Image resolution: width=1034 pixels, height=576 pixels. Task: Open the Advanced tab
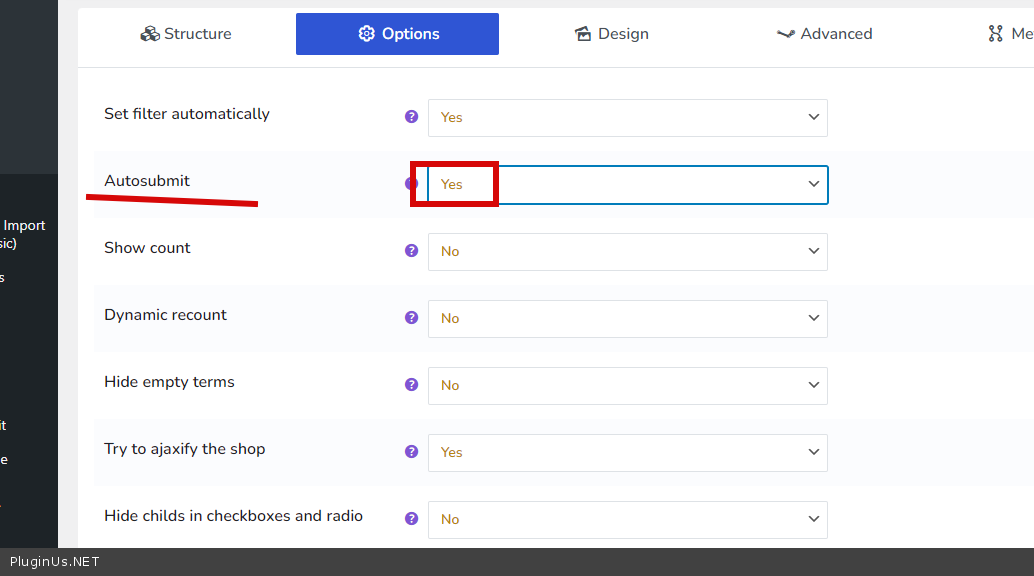(824, 34)
